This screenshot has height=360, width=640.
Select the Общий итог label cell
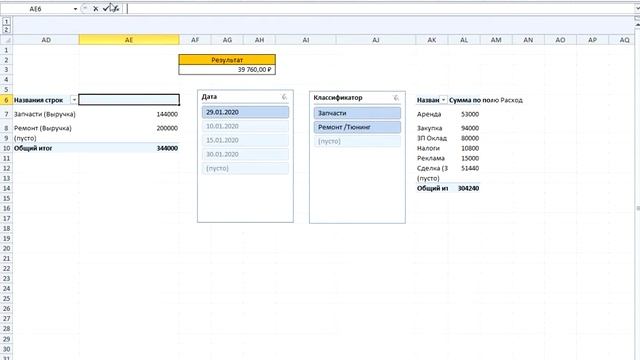pos(46,148)
